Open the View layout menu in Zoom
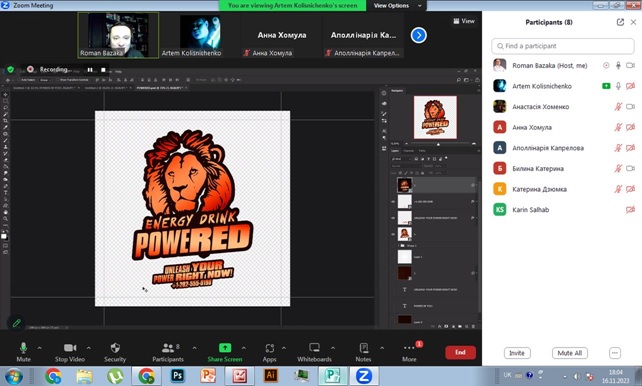 (x=464, y=21)
